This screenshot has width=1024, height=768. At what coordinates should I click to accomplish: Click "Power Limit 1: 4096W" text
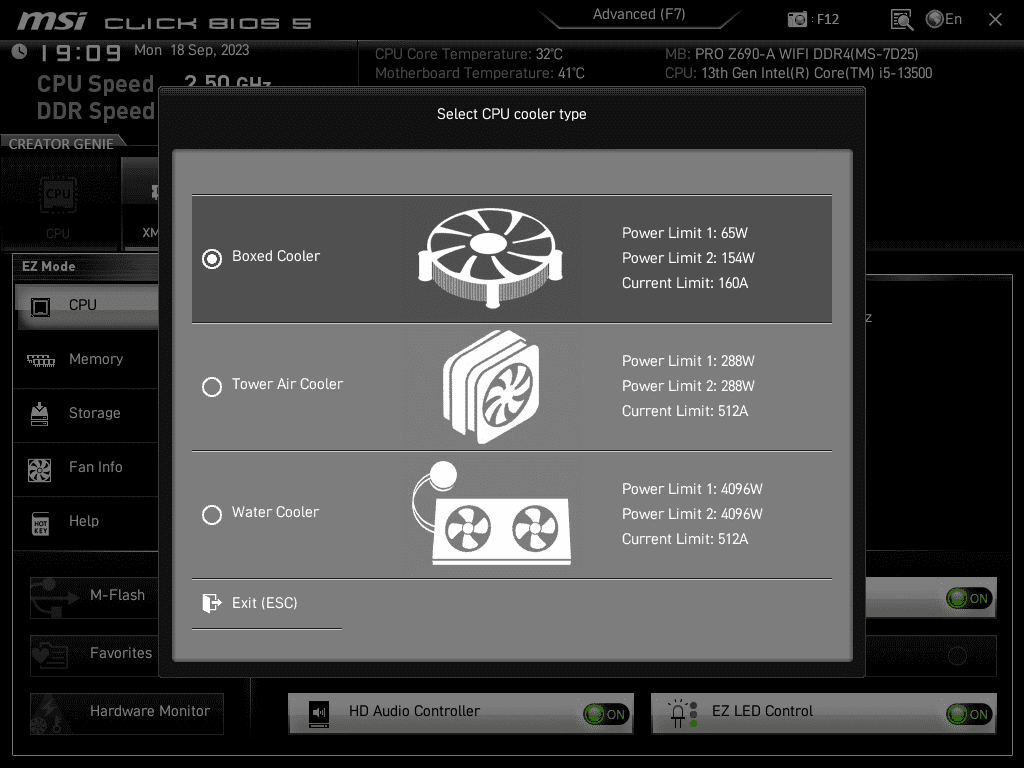(x=692, y=489)
